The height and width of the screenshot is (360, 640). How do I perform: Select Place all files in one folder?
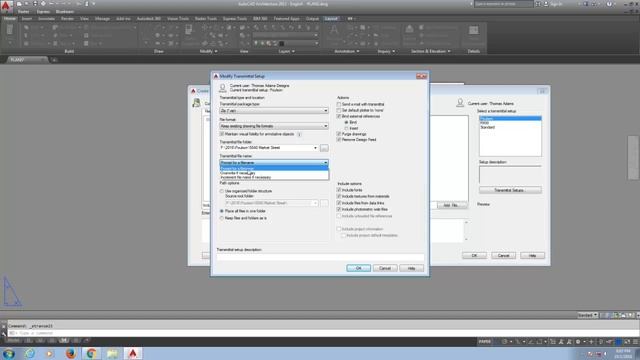(x=243, y=211)
